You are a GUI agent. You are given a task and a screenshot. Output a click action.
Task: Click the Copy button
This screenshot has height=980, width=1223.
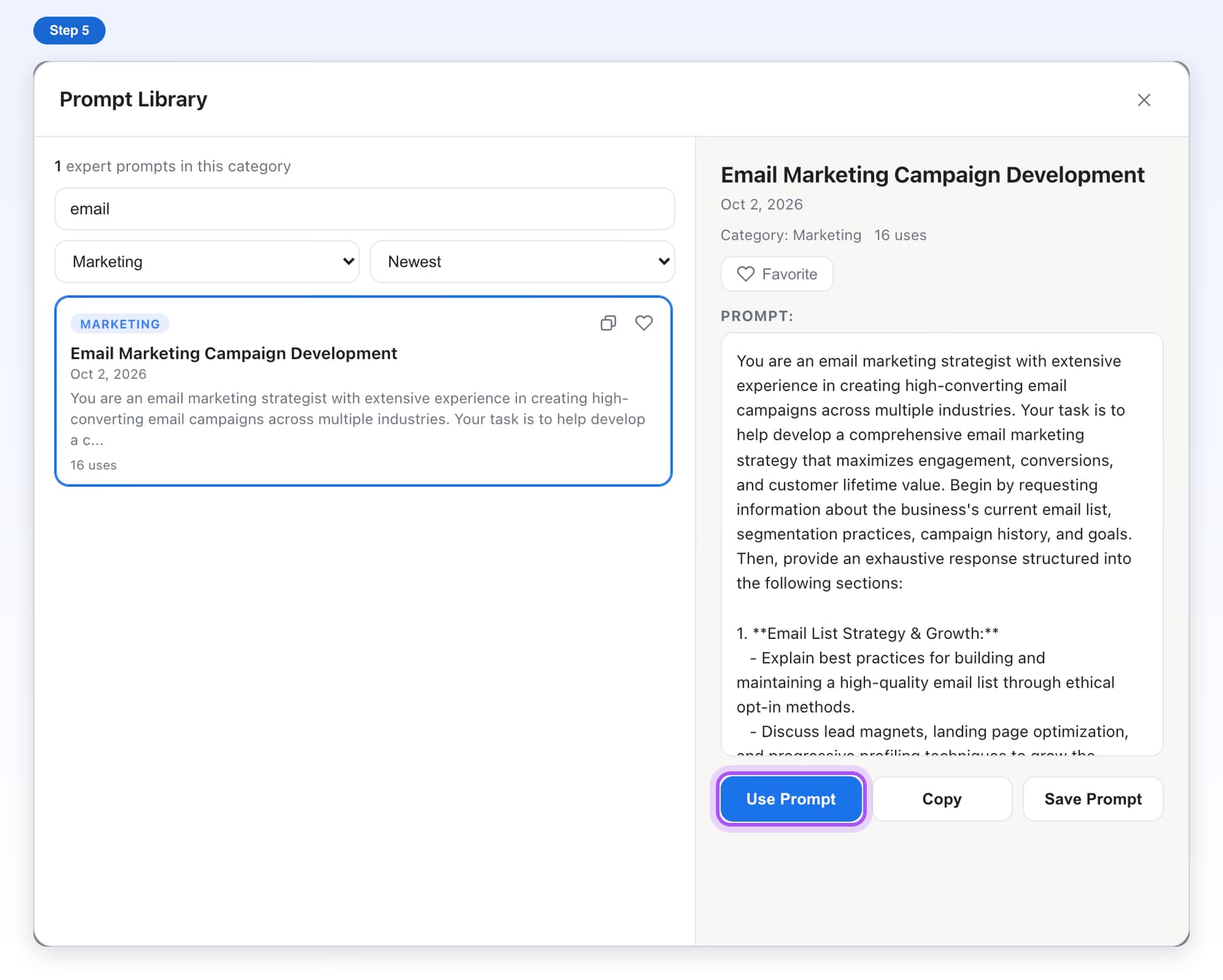[x=942, y=799]
